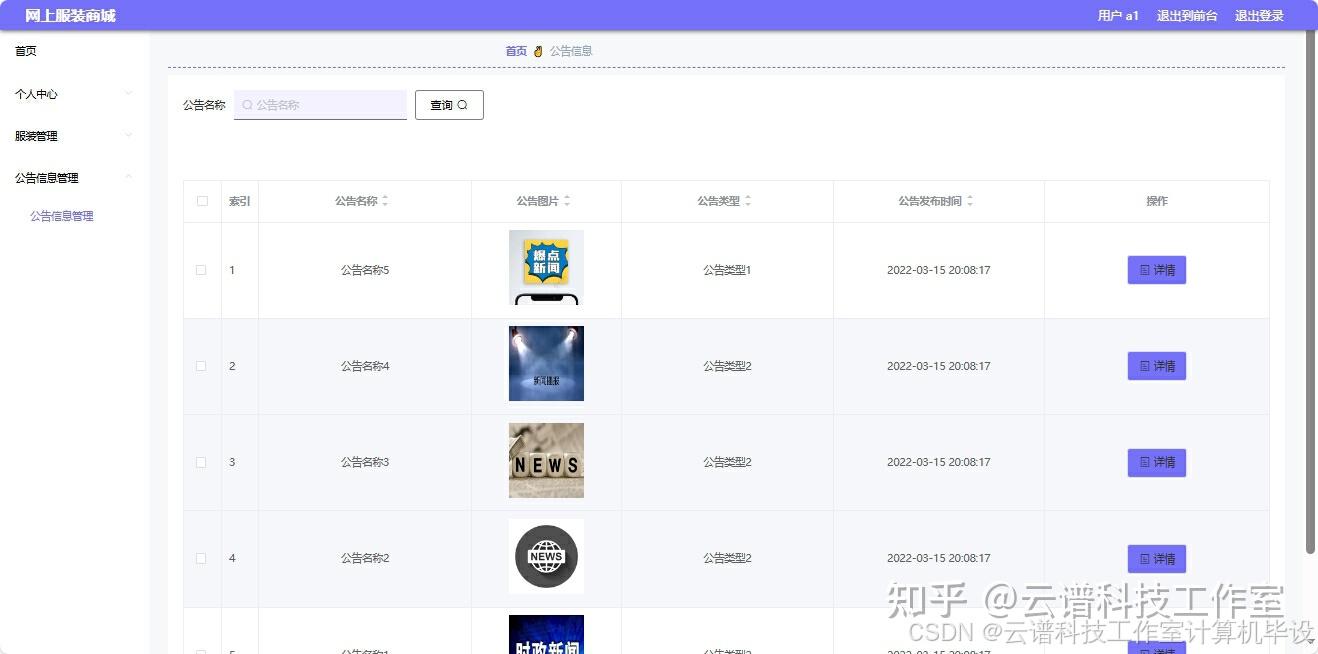Expand the 个人中心 sidebar menu chevron

(128, 94)
